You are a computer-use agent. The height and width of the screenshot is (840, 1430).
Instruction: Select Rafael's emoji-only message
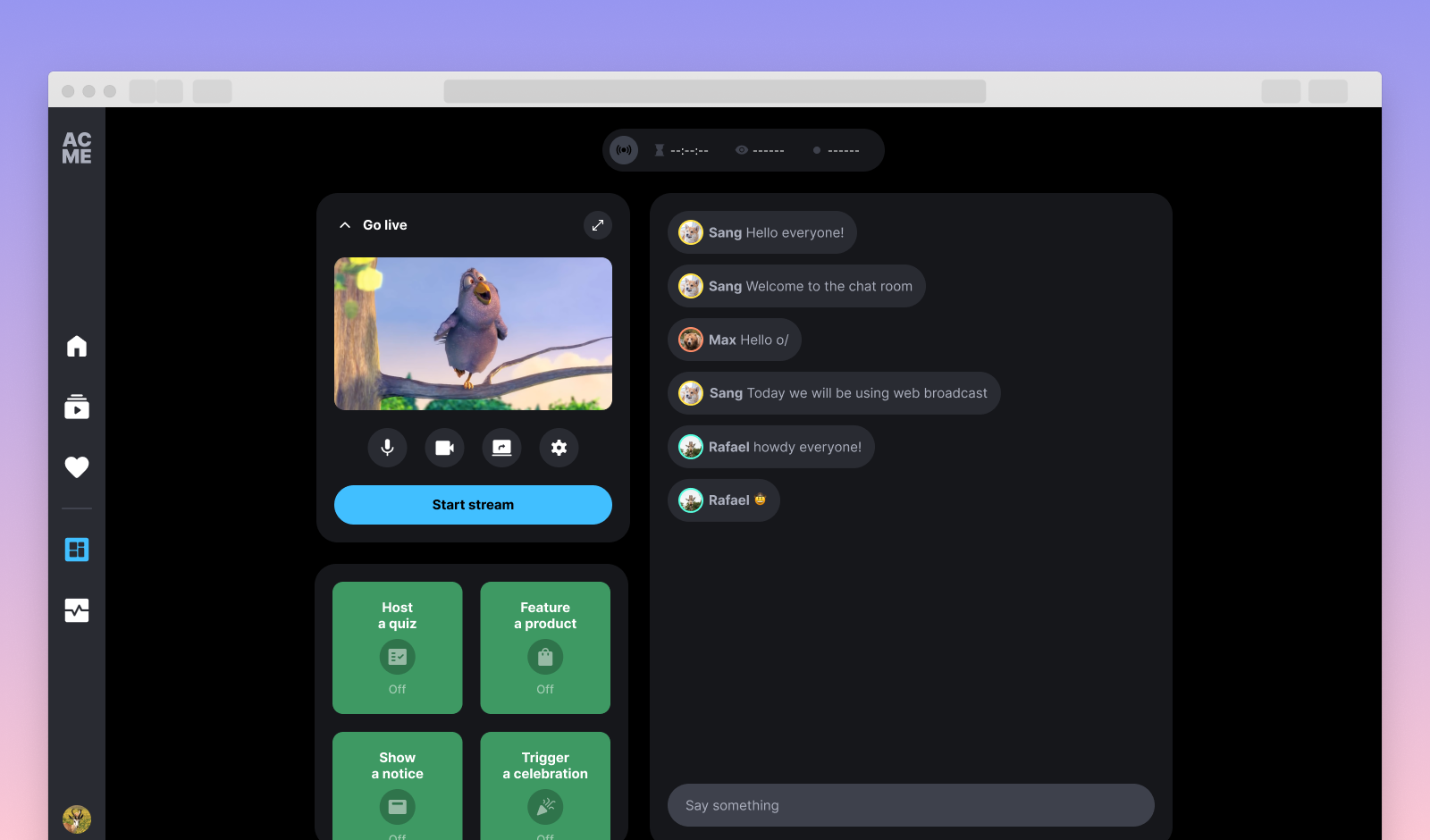click(x=724, y=500)
